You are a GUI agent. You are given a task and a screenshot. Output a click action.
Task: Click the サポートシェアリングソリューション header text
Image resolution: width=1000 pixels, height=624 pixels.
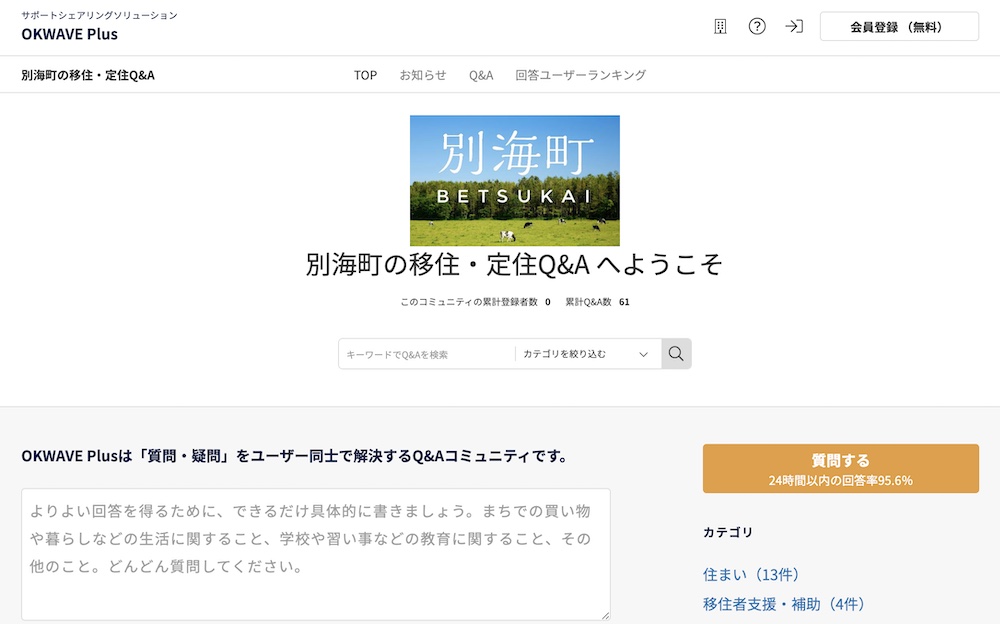(x=100, y=15)
